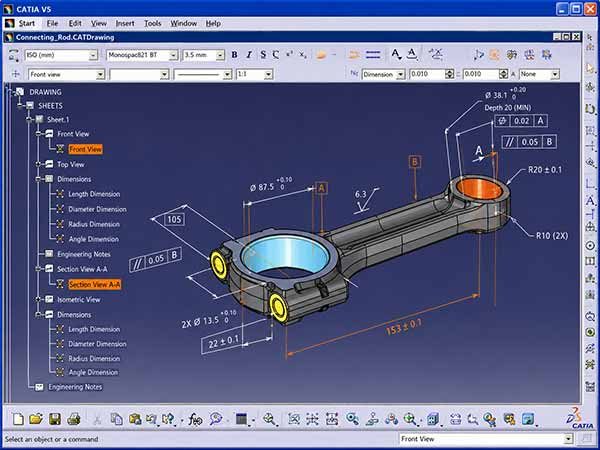Toggle Bold text formatting
Screen dimensions: 600x450
click(234, 55)
